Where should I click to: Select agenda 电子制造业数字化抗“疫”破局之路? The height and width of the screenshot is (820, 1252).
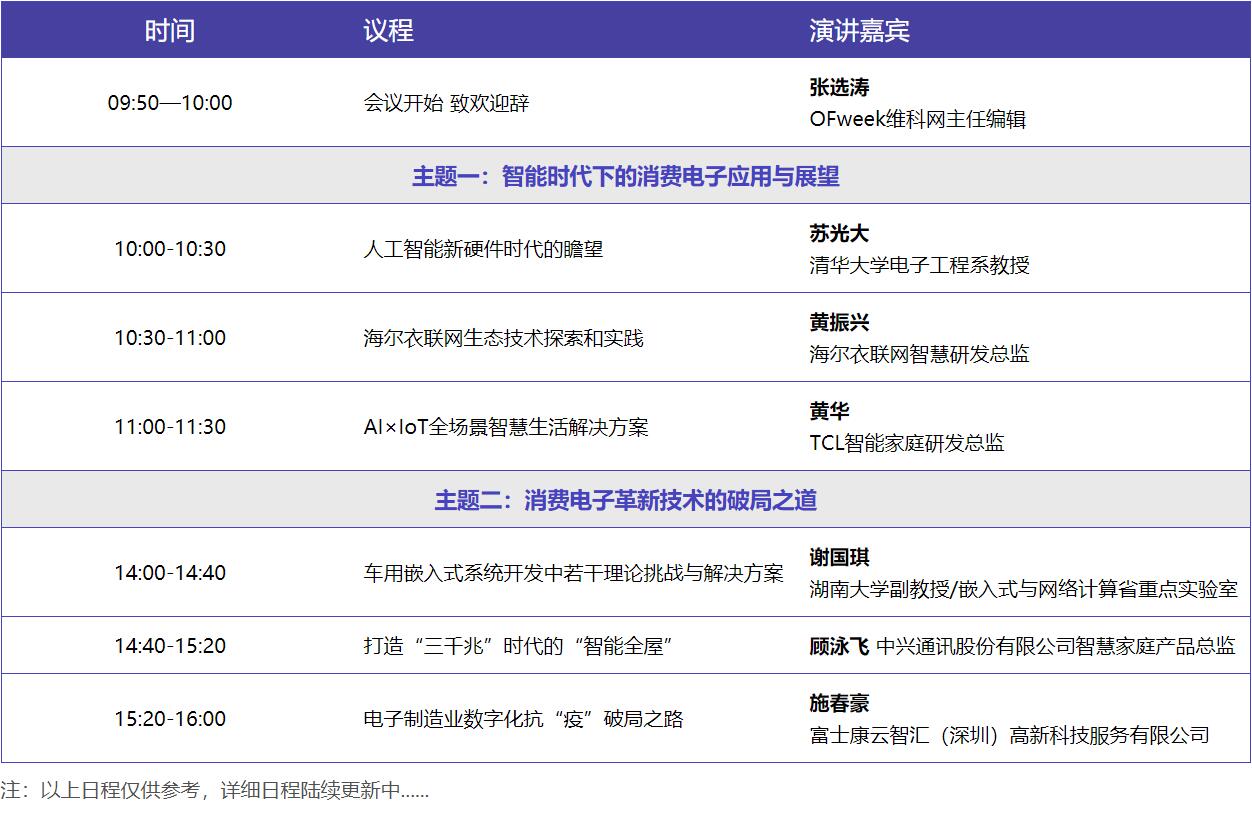523,719
